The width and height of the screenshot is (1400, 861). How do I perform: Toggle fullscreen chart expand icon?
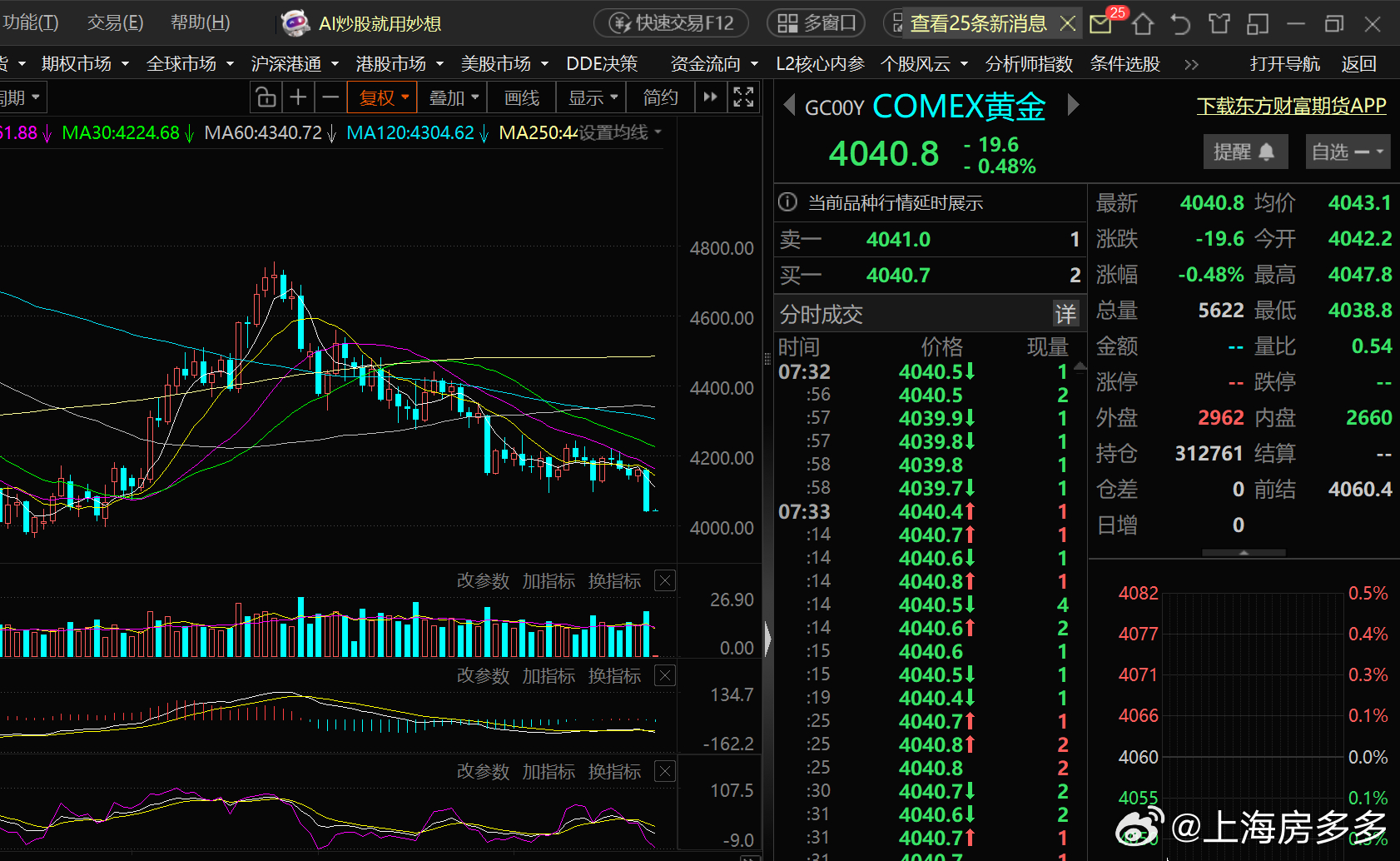743,97
